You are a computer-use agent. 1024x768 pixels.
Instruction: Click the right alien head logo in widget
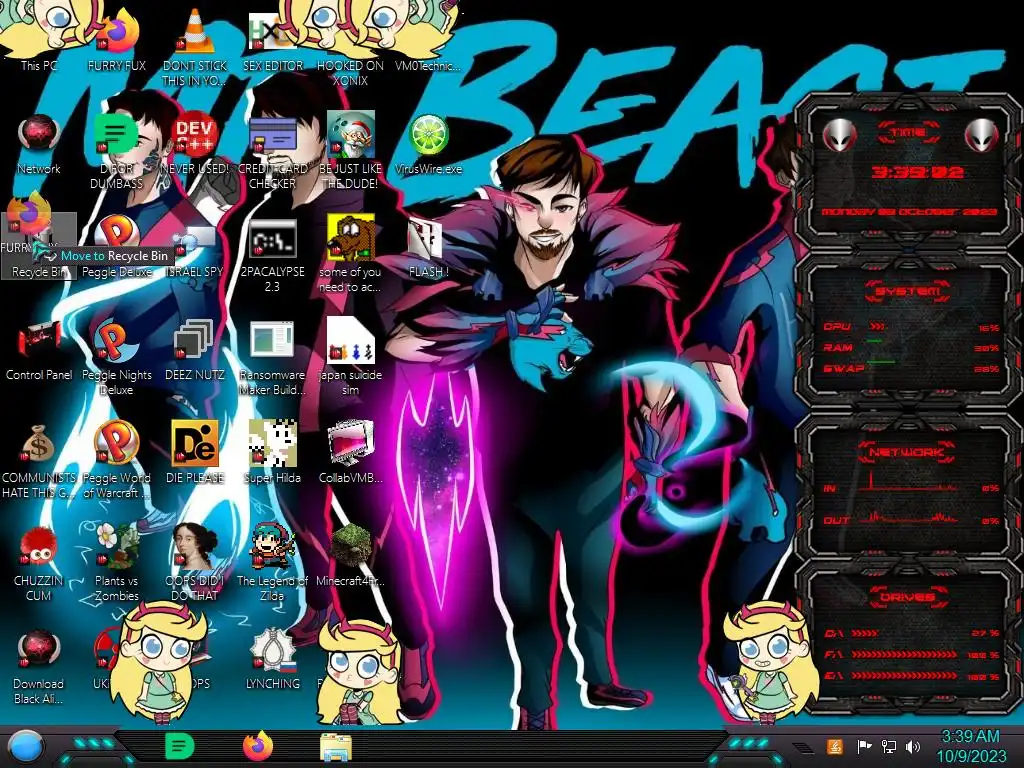coord(981,136)
